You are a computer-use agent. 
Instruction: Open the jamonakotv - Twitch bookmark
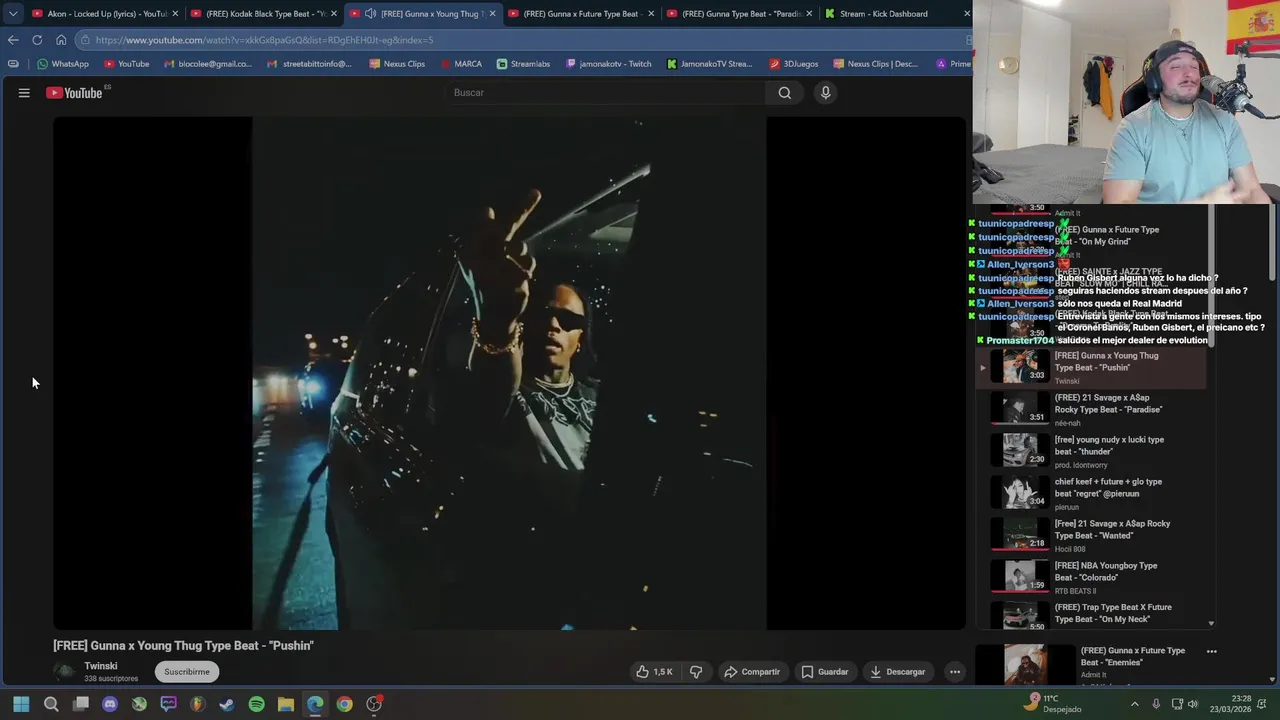[608, 64]
